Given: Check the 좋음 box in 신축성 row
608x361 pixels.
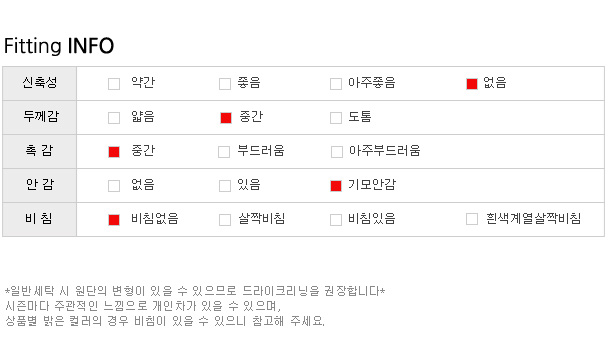Looking at the screenshot, I should point(225,84).
